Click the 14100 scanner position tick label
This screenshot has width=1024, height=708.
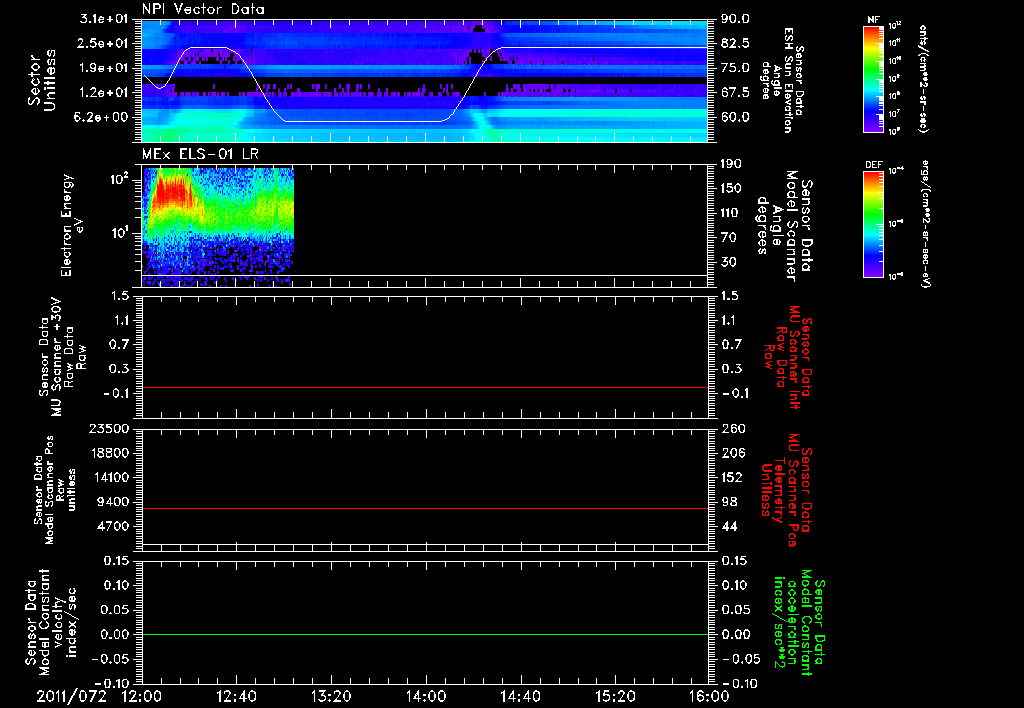click(x=109, y=477)
